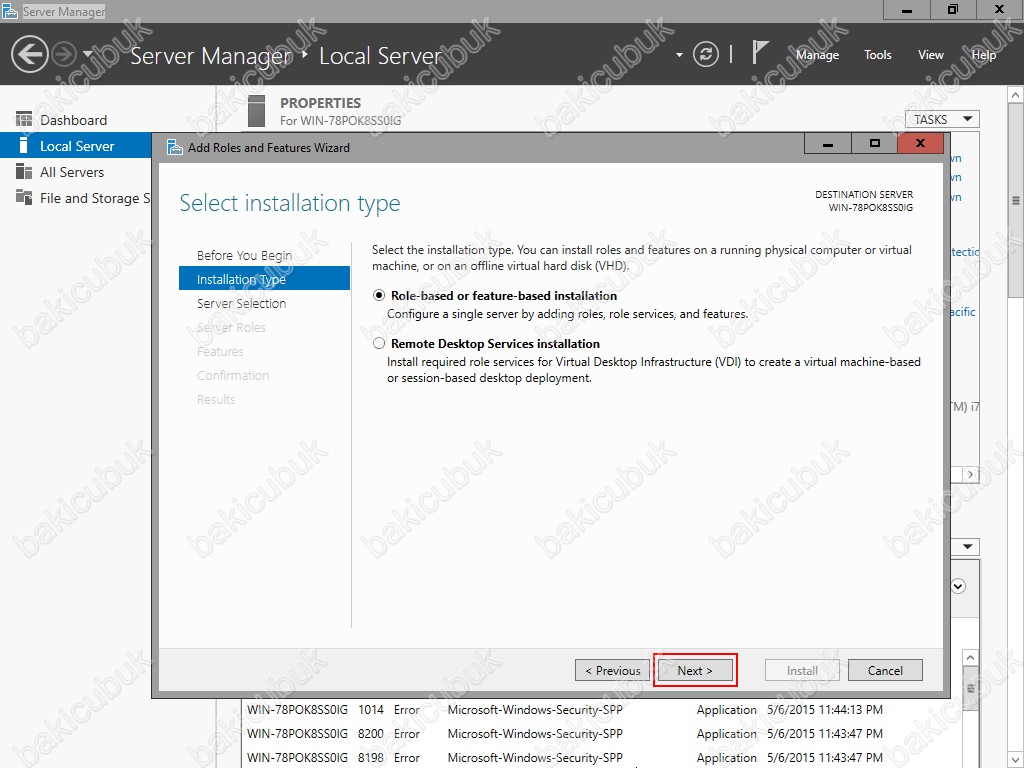Viewport: 1024px width, 768px height.
Task: Click the 5/6/2015 11:44:13 PM timestamp cell
Action: 825,710
